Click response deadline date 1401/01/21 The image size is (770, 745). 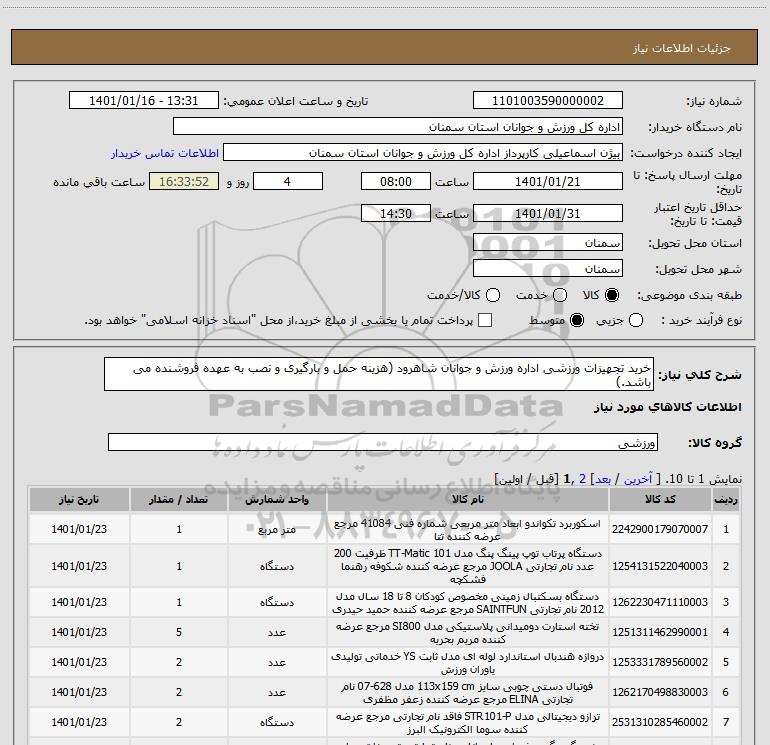pyautogui.click(x=548, y=181)
